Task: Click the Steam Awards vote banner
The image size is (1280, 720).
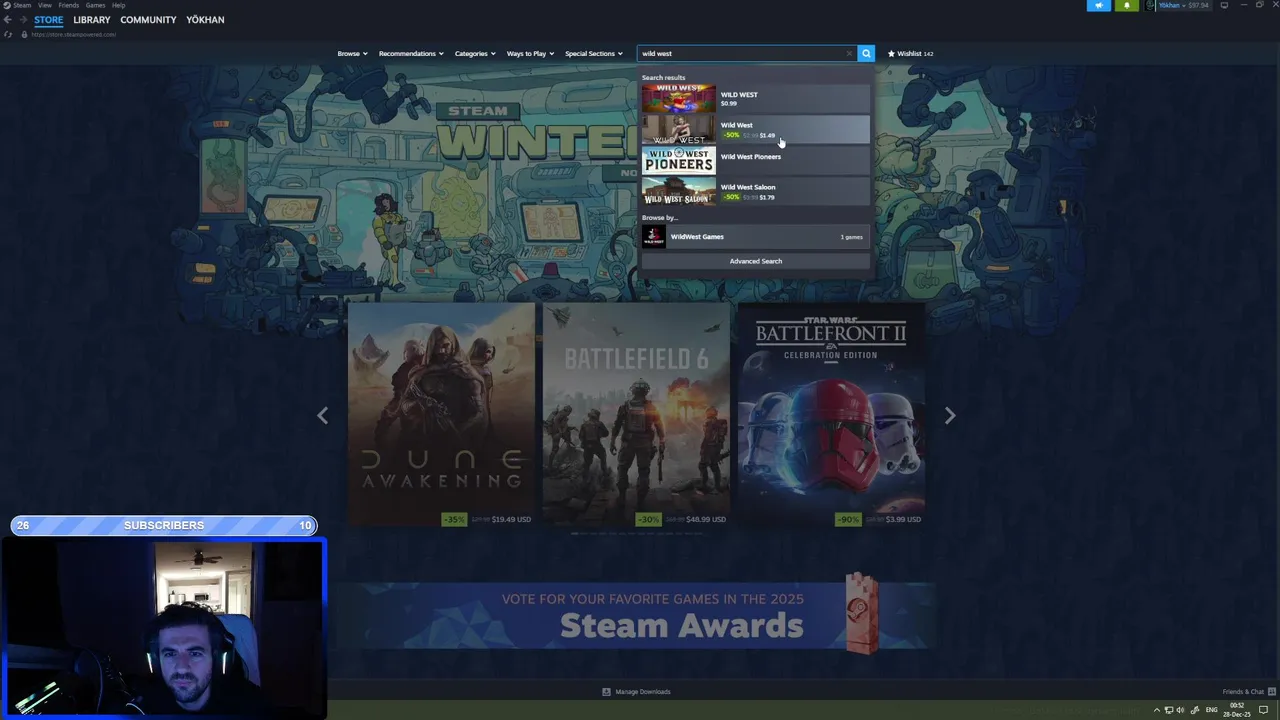Action: click(636, 615)
